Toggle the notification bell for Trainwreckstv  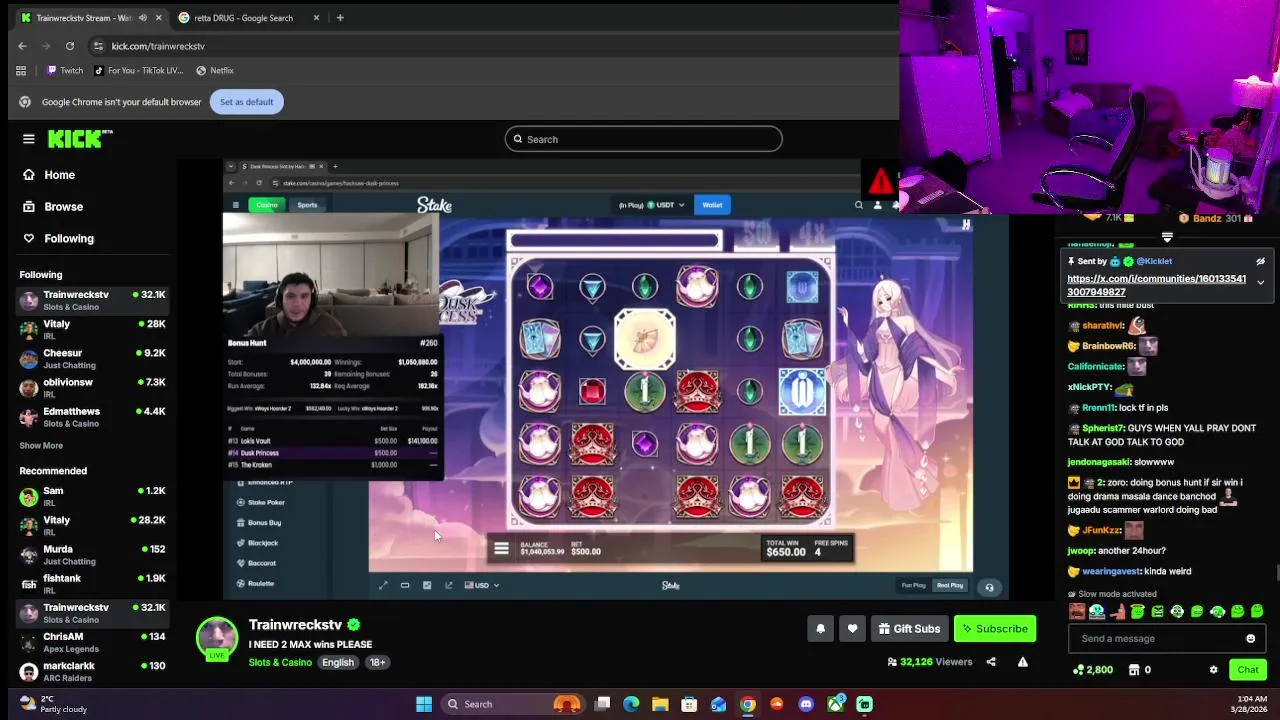pos(820,629)
